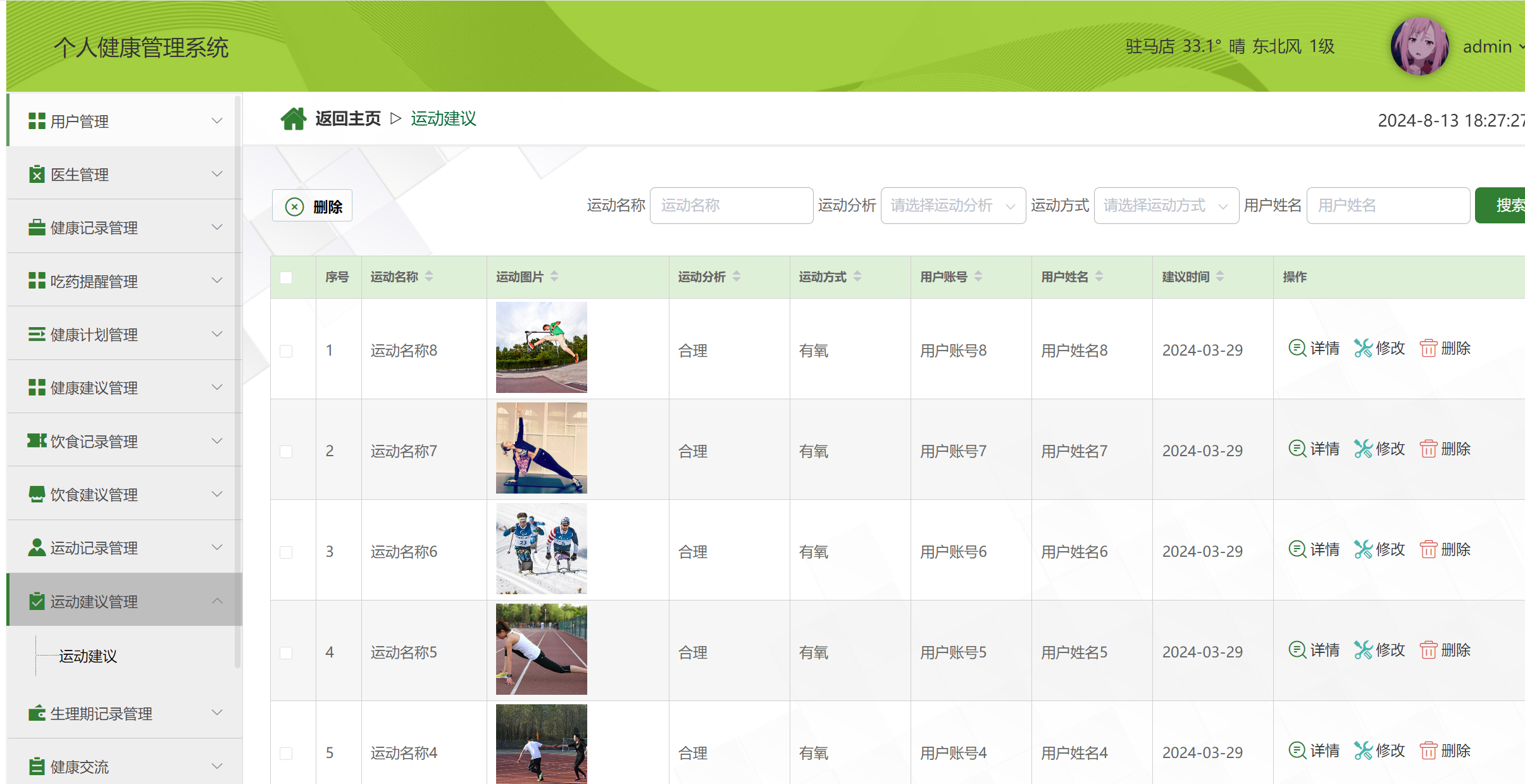Edit 运动名称6 with 修改
Viewport: 1525px width, 784px height.
1379,549
